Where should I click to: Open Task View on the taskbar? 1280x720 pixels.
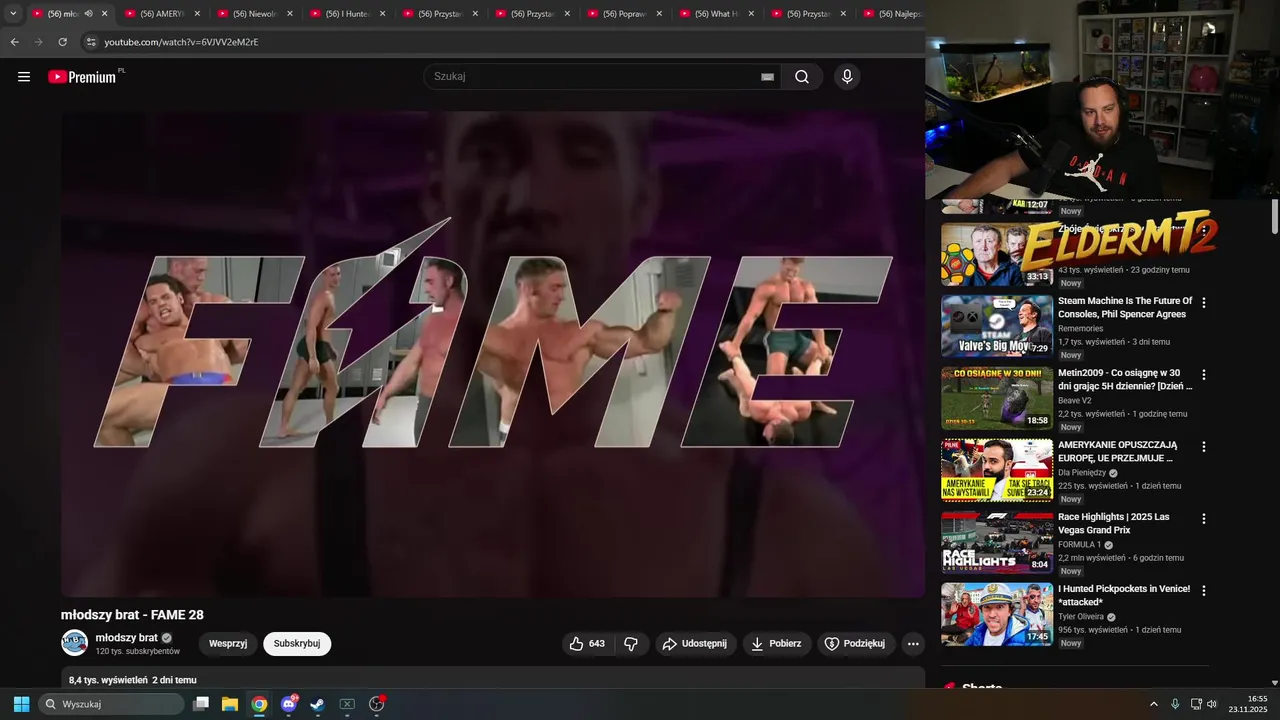pyautogui.click(x=201, y=704)
